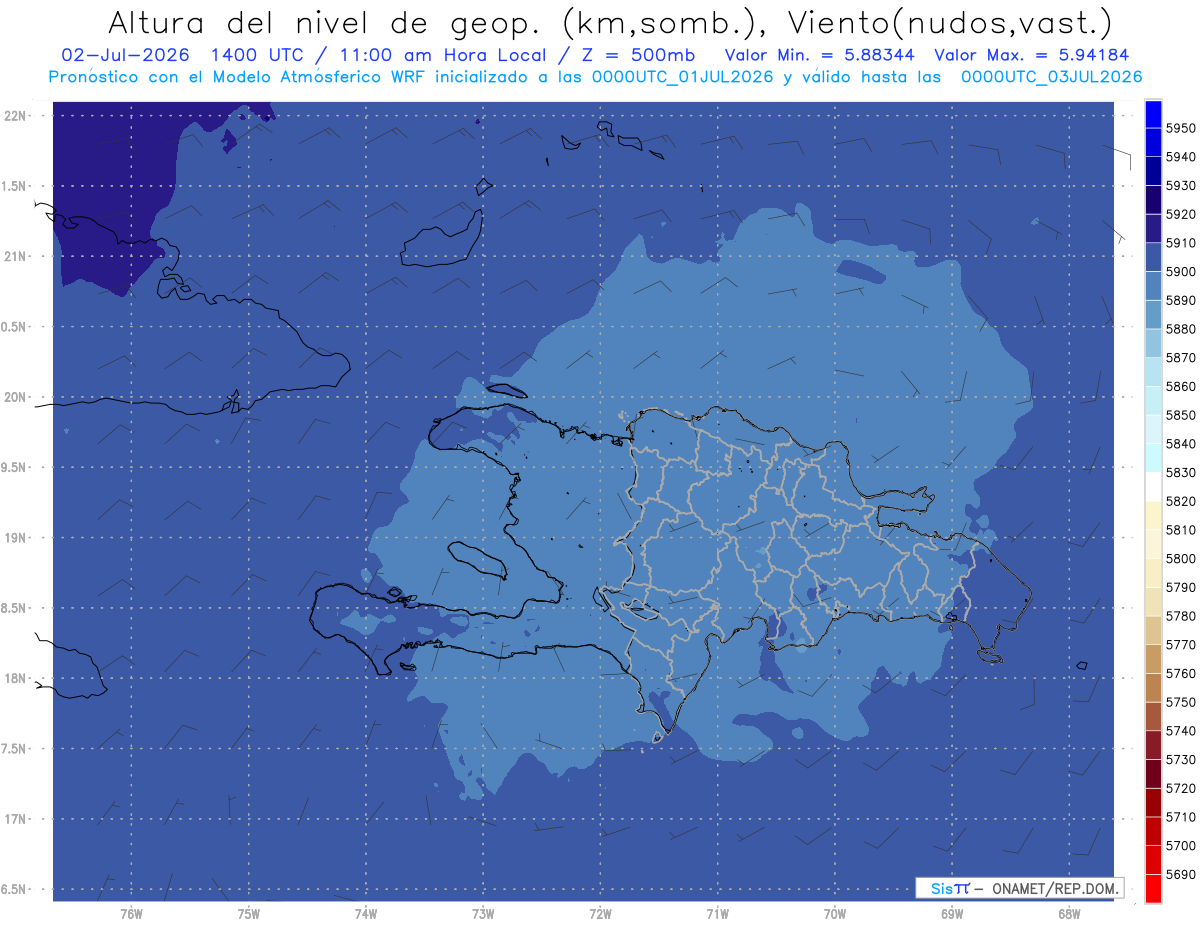
Task: Click the longitude axis label 75W
Action: click(249, 913)
